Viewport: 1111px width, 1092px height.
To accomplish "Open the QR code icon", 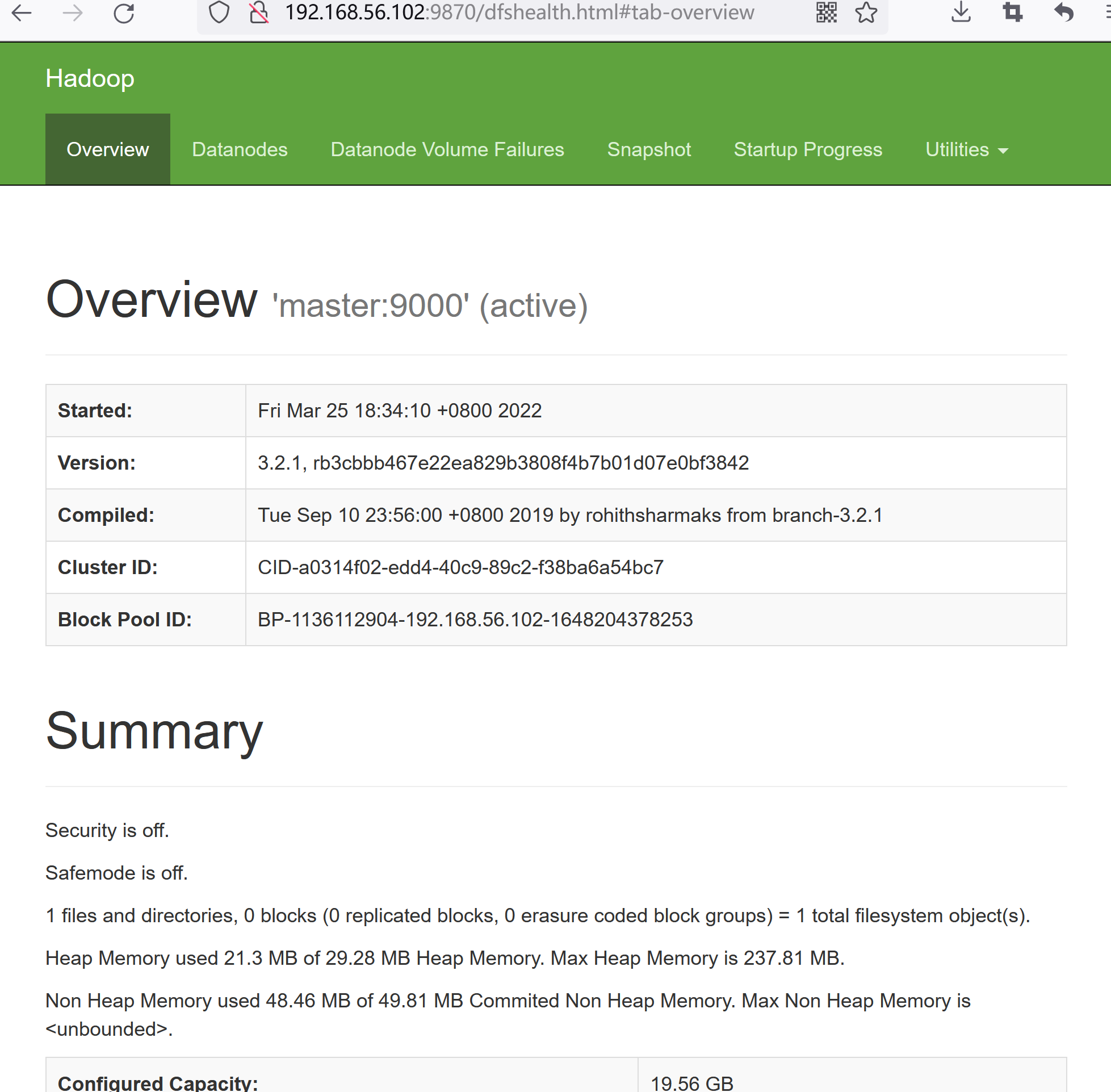I will click(x=826, y=12).
